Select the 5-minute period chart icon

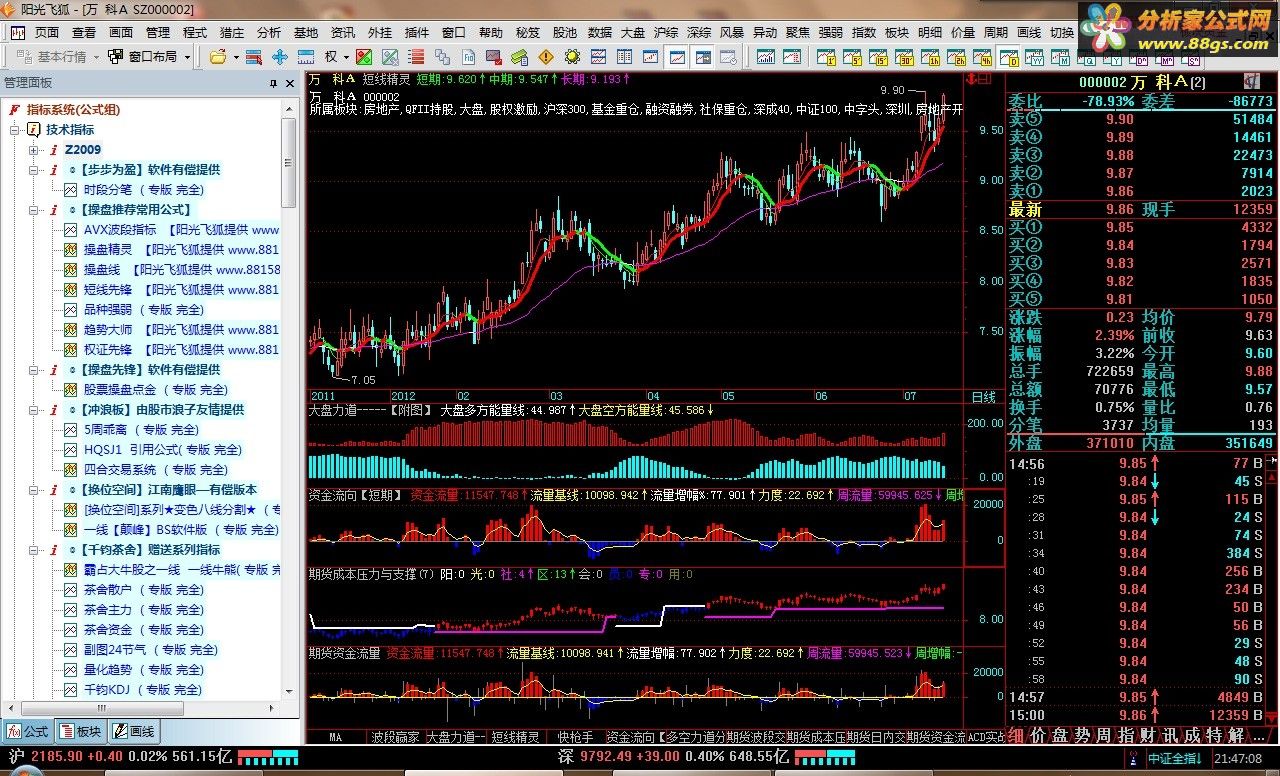(x=852, y=57)
